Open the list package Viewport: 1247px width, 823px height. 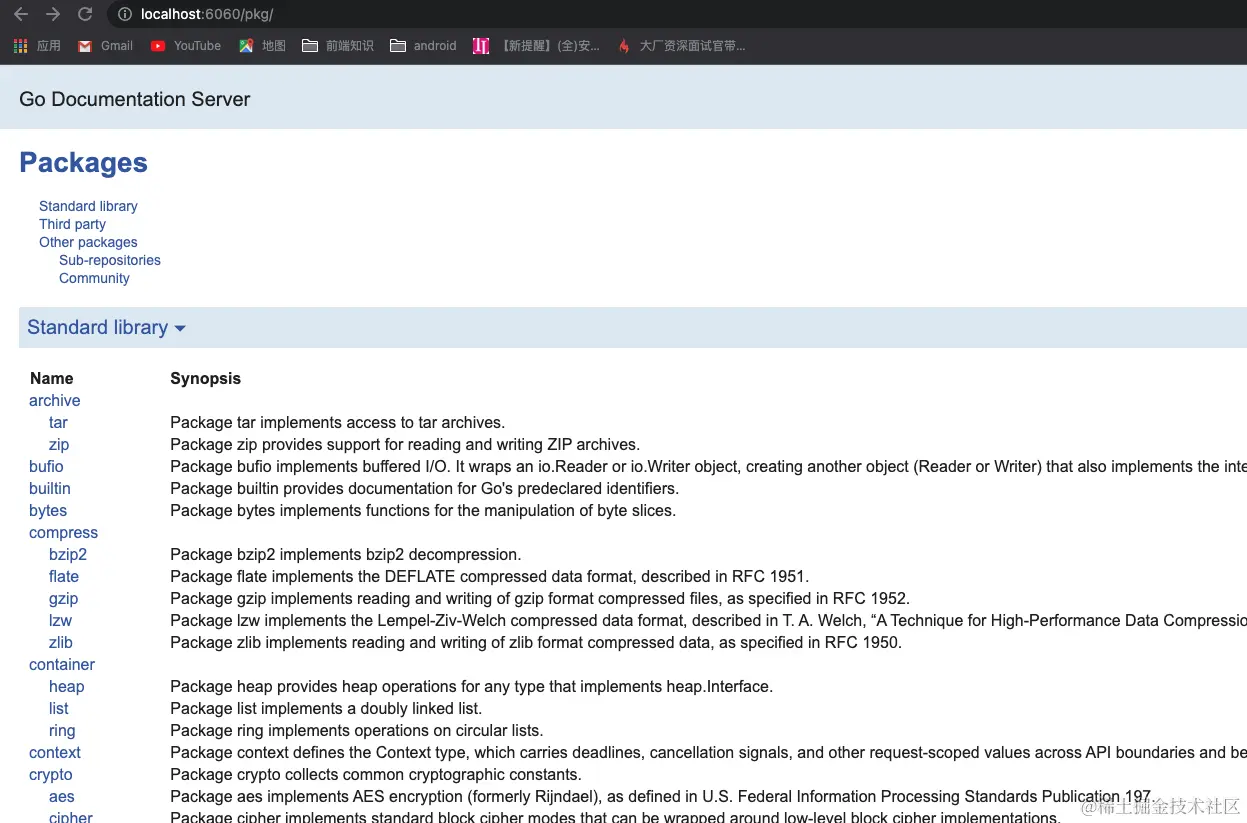tap(59, 708)
